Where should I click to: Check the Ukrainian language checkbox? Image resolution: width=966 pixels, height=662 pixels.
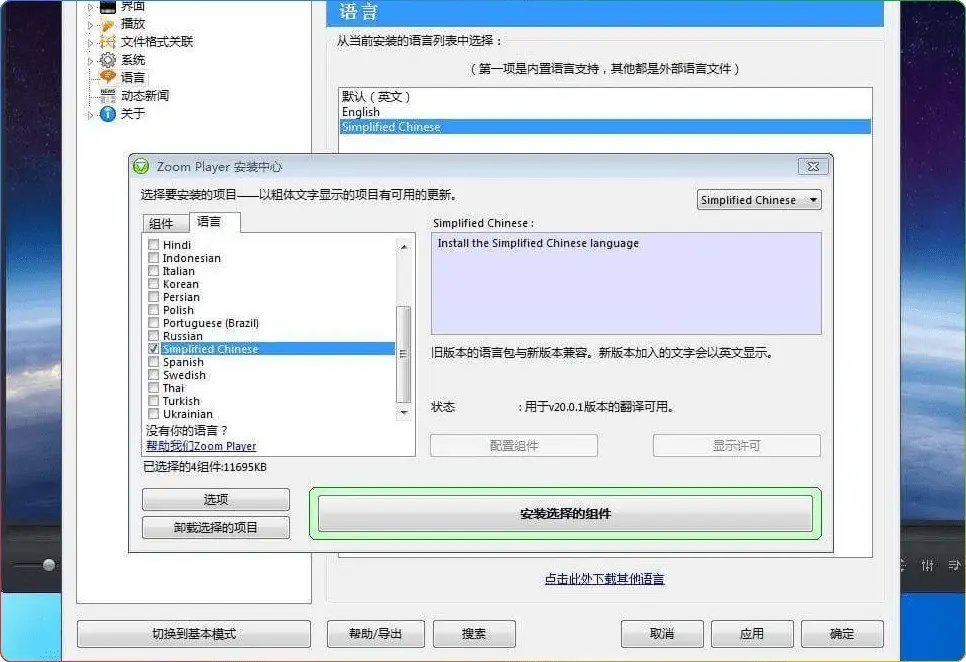153,413
